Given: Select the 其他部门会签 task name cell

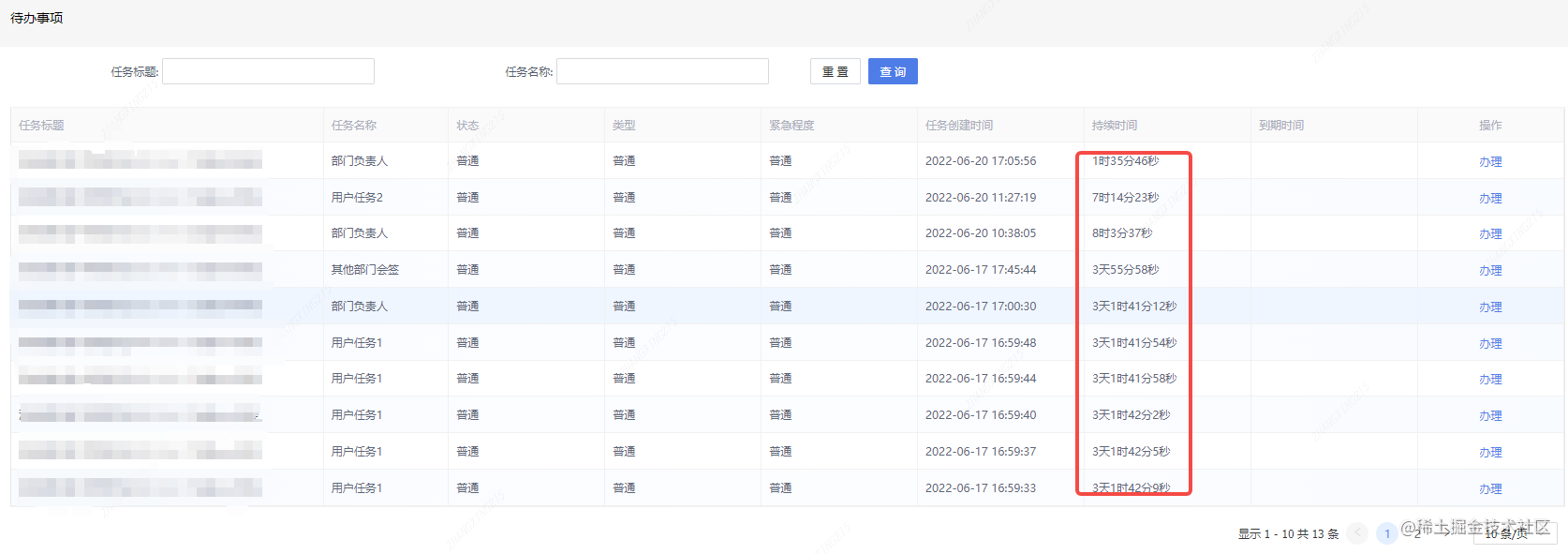Looking at the screenshot, I should 365,269.
